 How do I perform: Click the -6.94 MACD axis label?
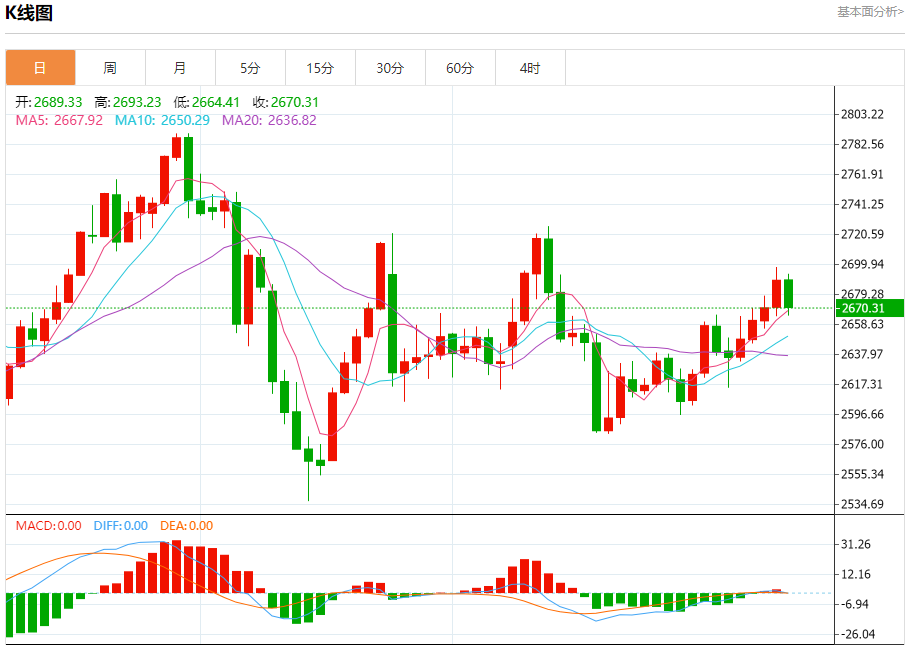(x=854, y=604)
